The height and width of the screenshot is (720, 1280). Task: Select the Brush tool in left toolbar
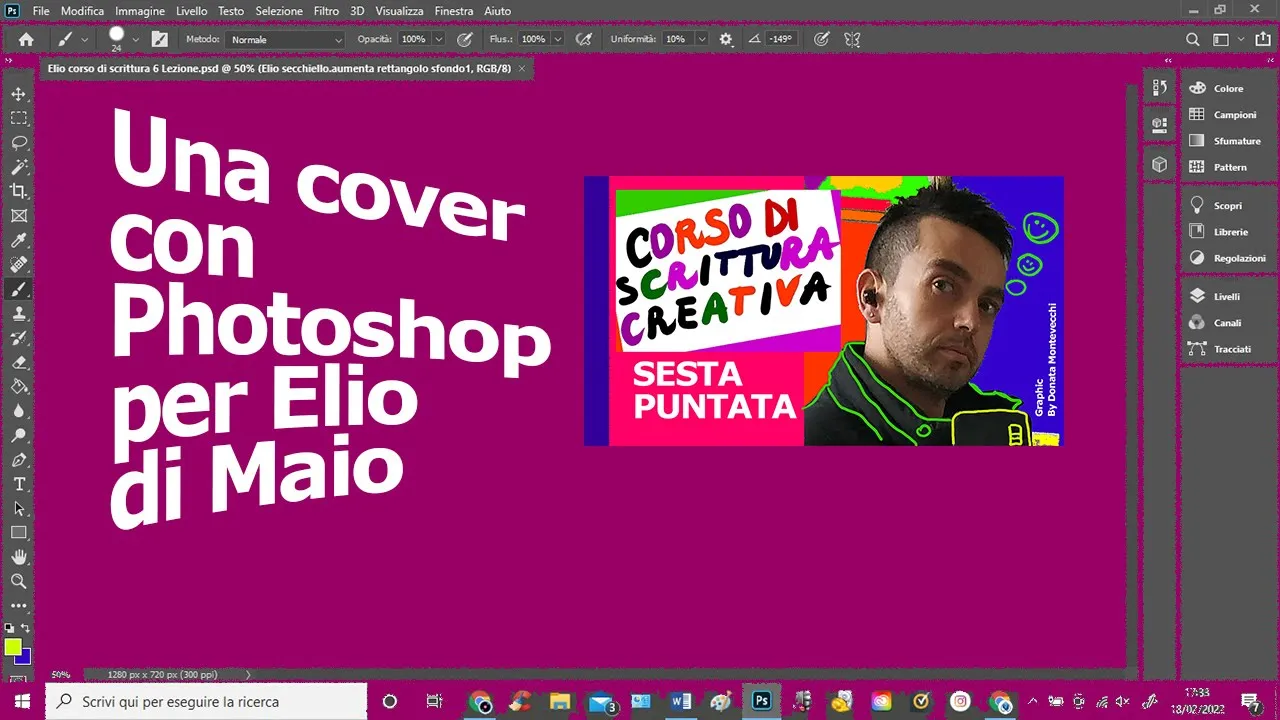tap(19, 289)
